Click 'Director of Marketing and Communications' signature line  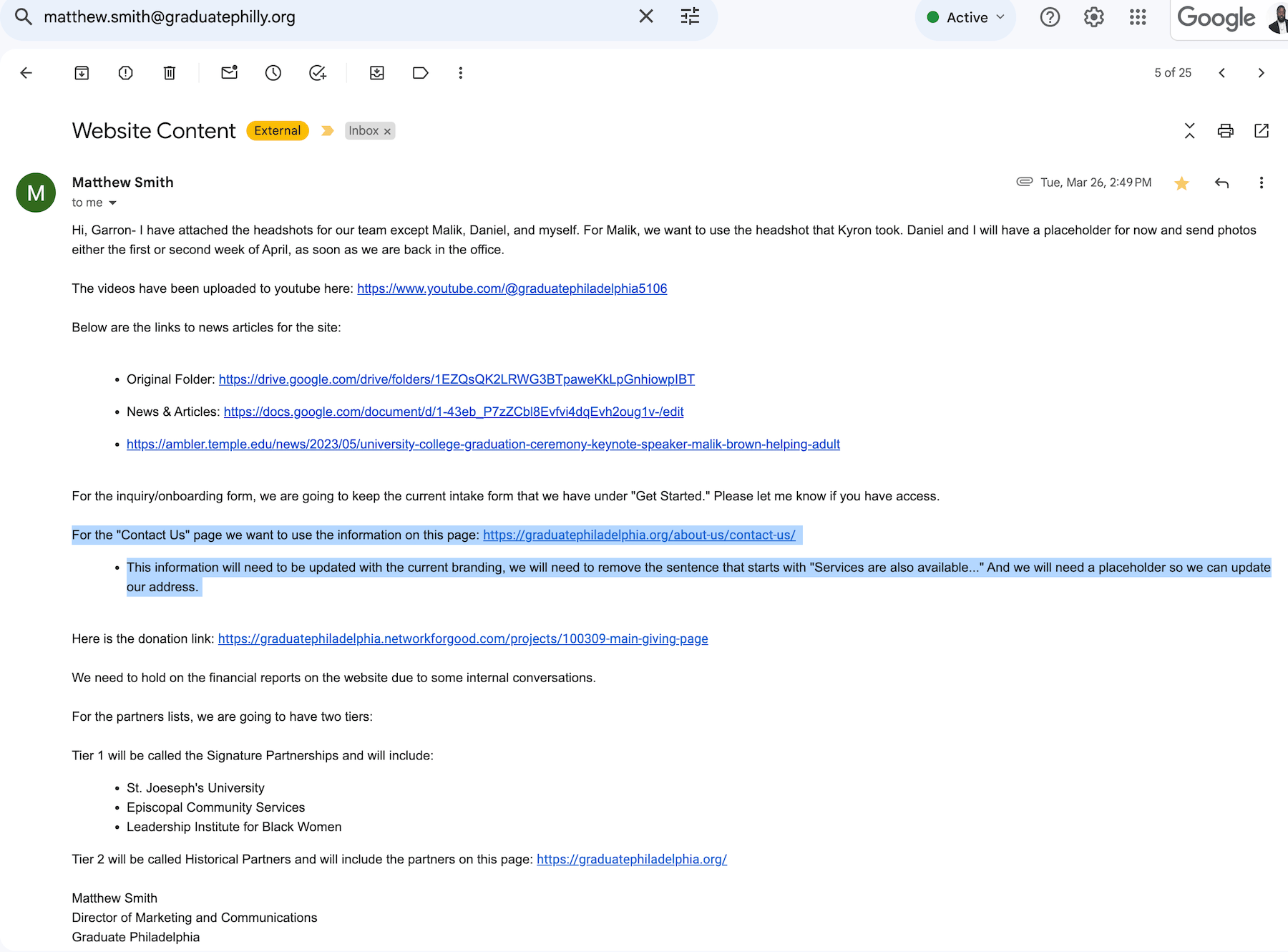[x=195, y=918]
